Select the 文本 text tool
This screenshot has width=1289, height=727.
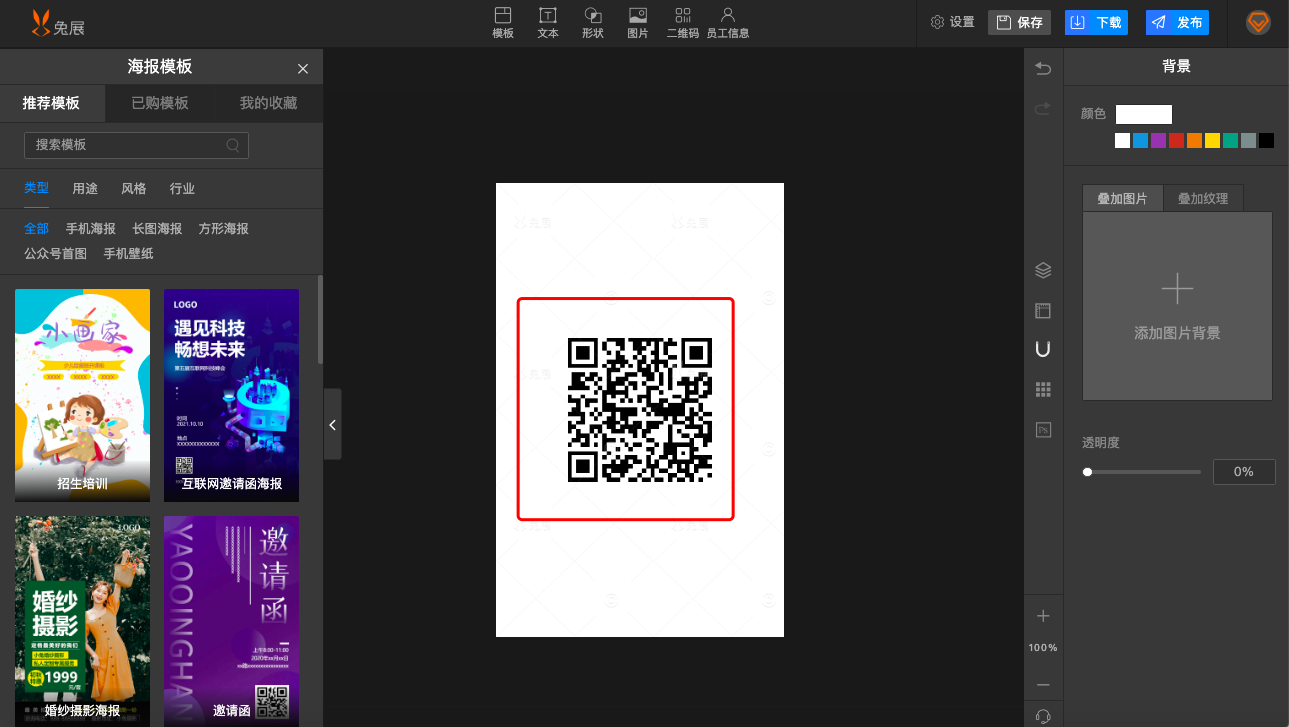[x=548, y=23]
